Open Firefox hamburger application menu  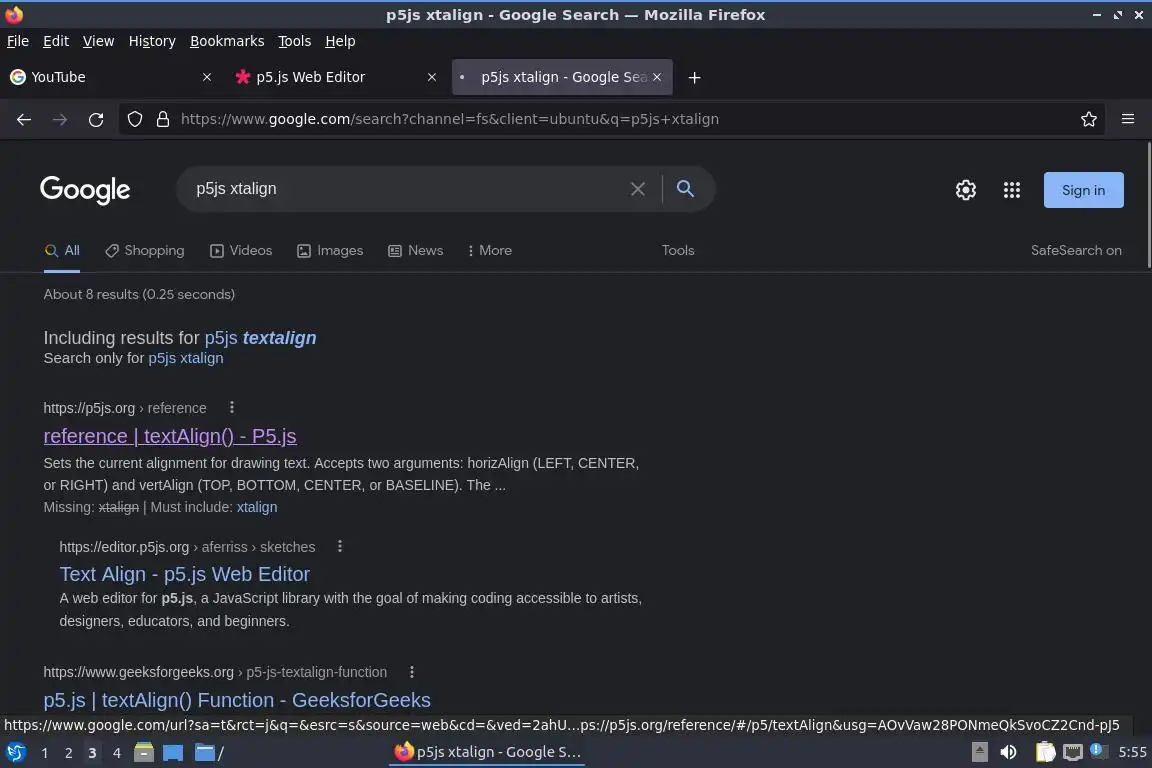point(1128,119)
